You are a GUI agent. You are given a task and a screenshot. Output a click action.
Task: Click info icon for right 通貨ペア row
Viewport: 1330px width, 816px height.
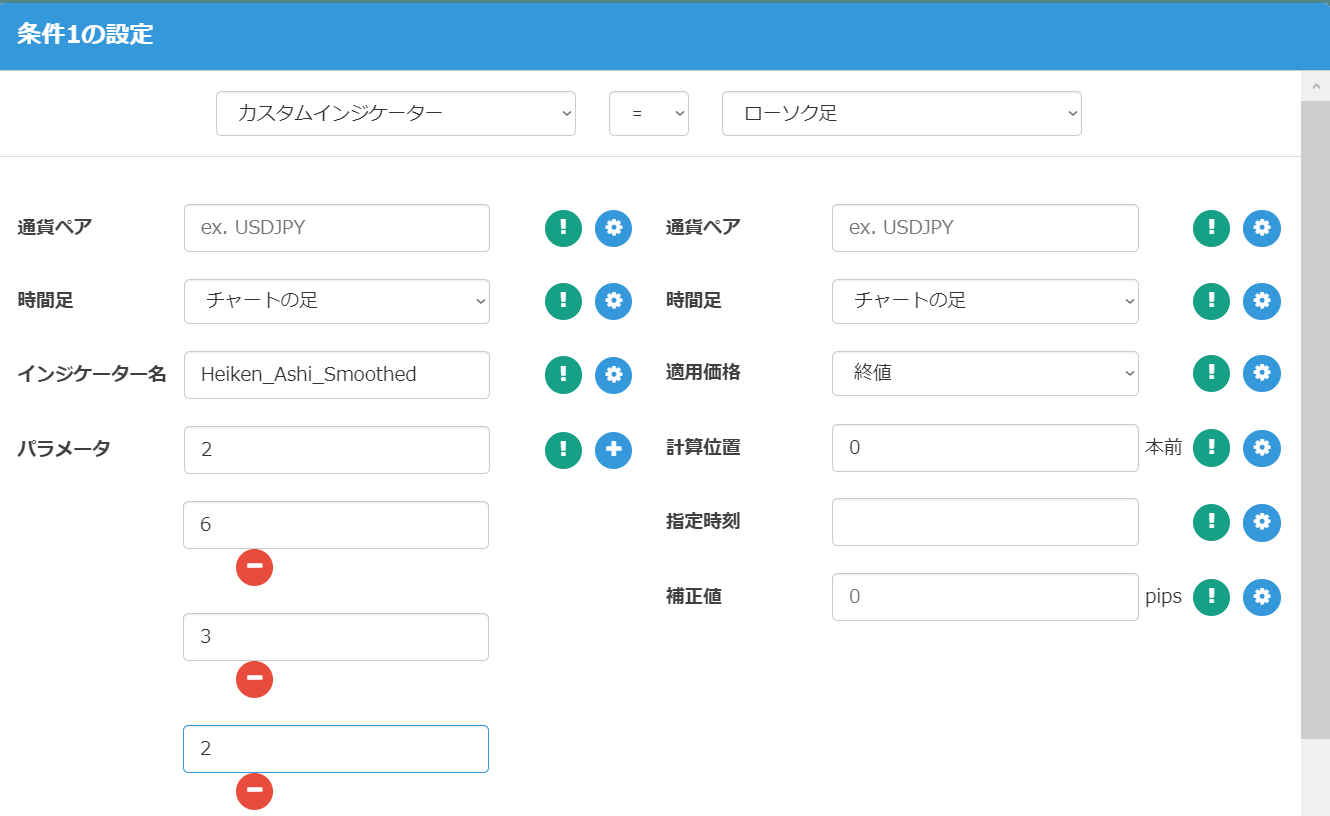coord(1211,228)
